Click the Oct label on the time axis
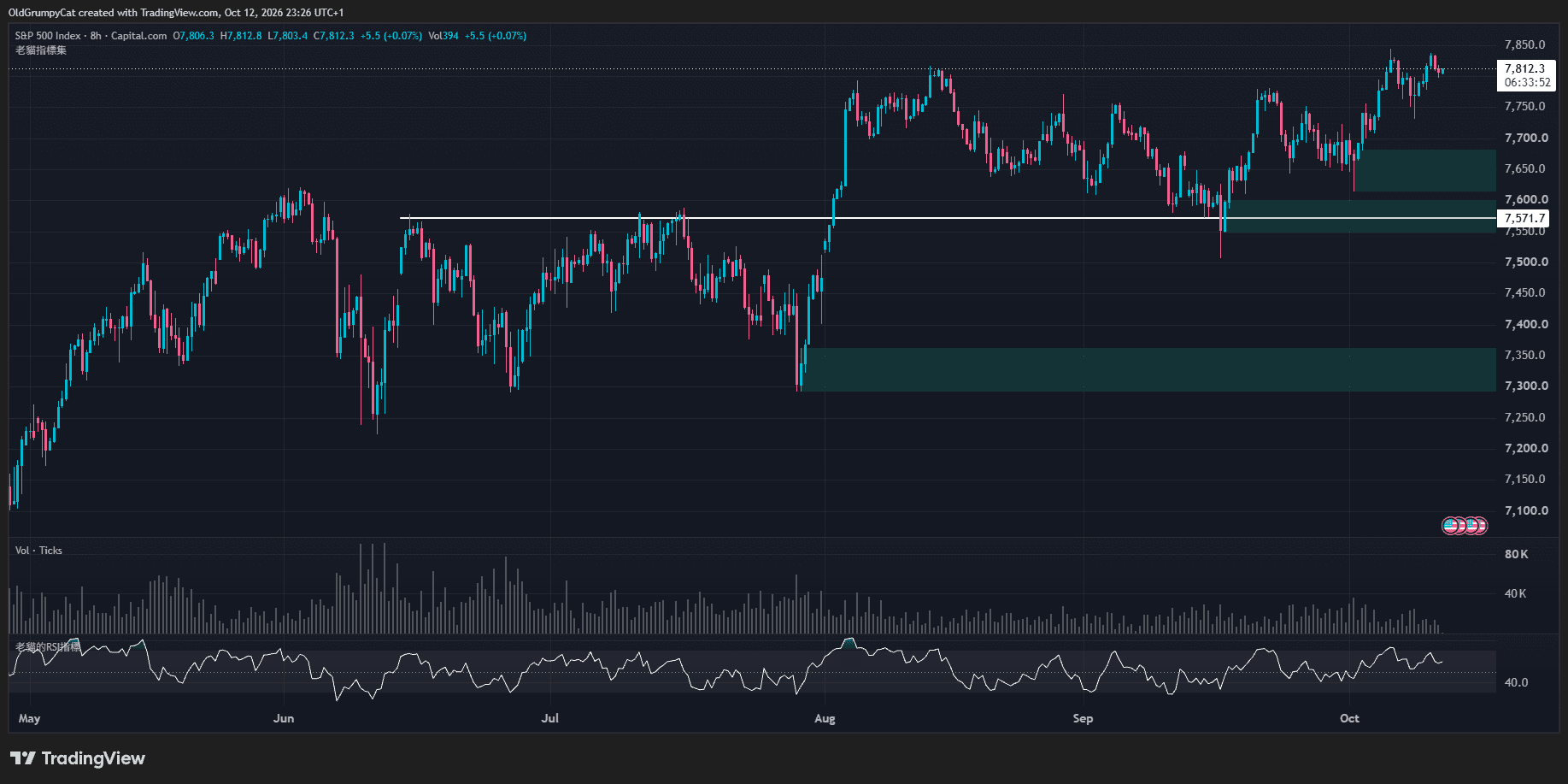 pyautogui.click(x=1349, y=718)
